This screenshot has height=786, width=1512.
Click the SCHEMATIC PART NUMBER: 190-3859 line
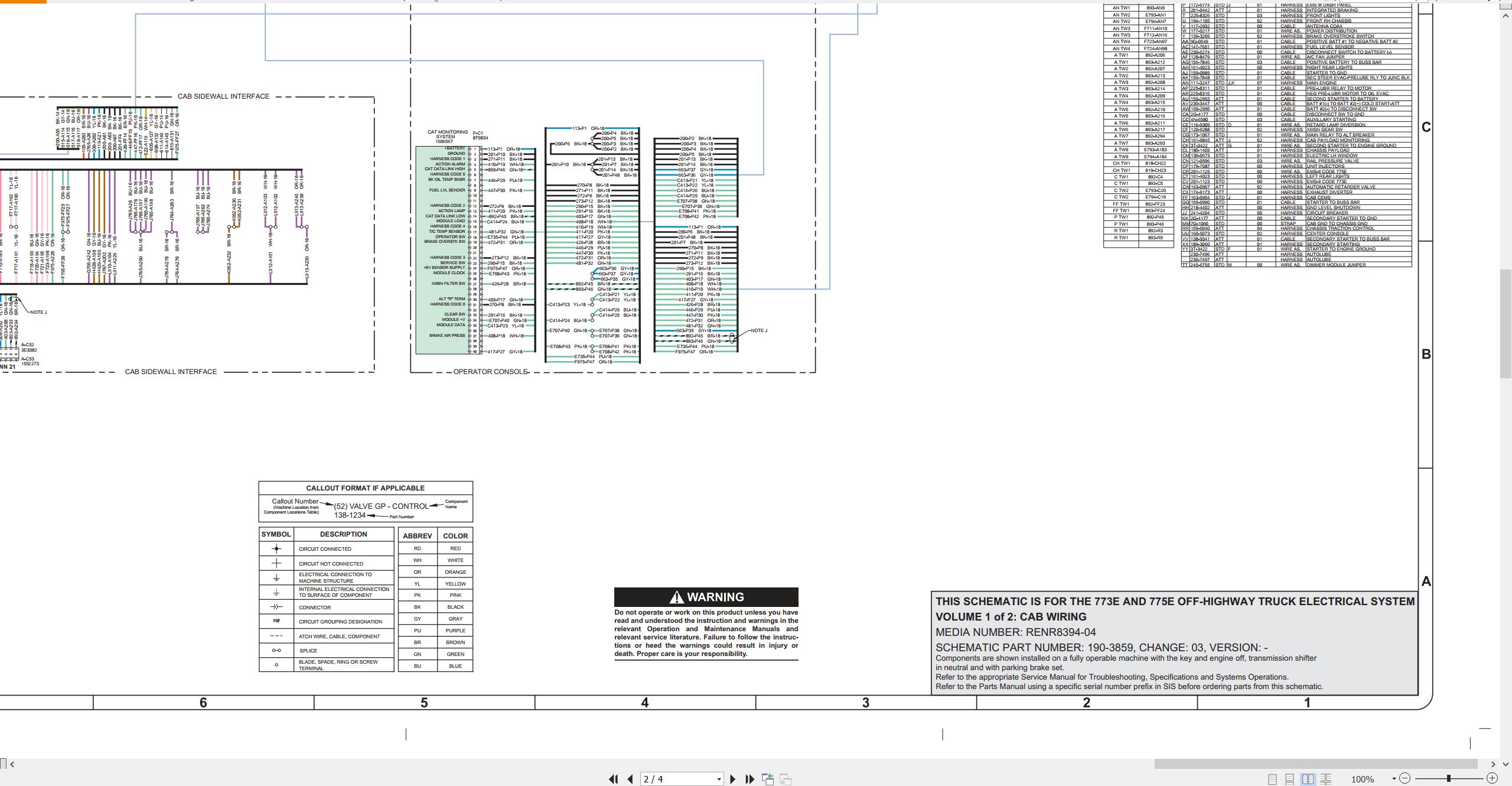[1102, 648]
